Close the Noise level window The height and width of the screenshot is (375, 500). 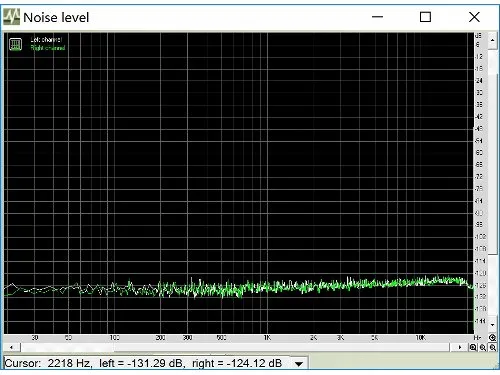point(474,17)
